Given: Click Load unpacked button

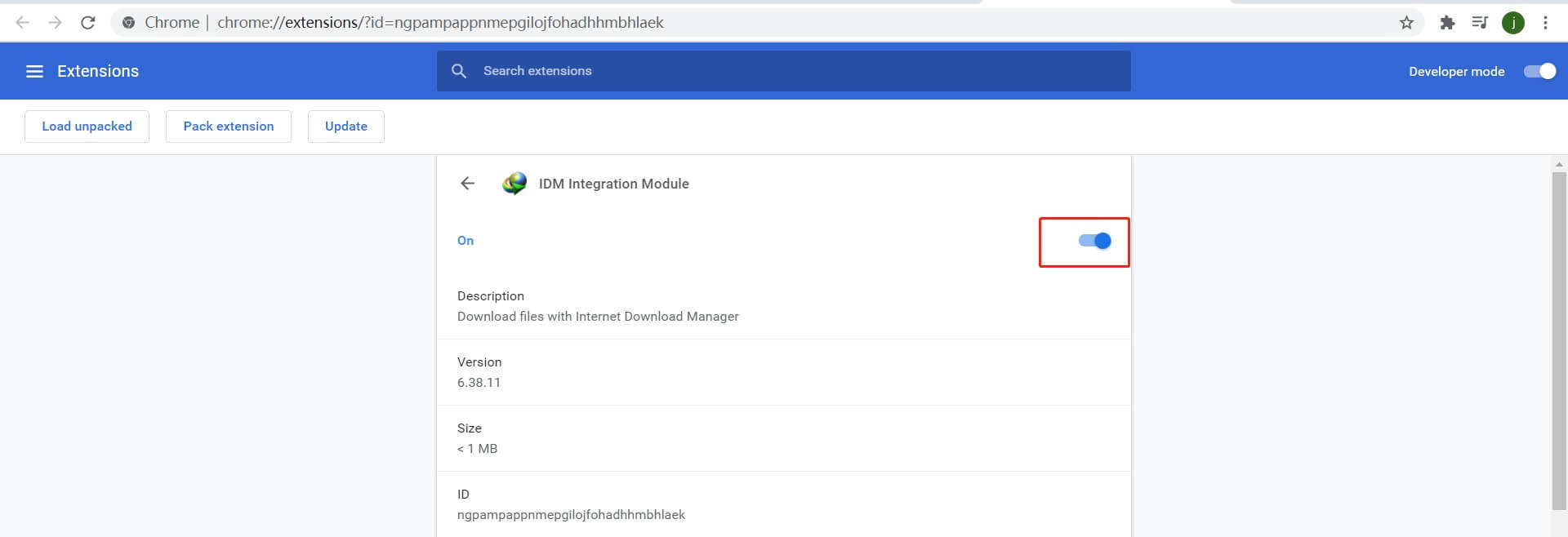Looking at the screenshot, I should click(x=87, y=126).
